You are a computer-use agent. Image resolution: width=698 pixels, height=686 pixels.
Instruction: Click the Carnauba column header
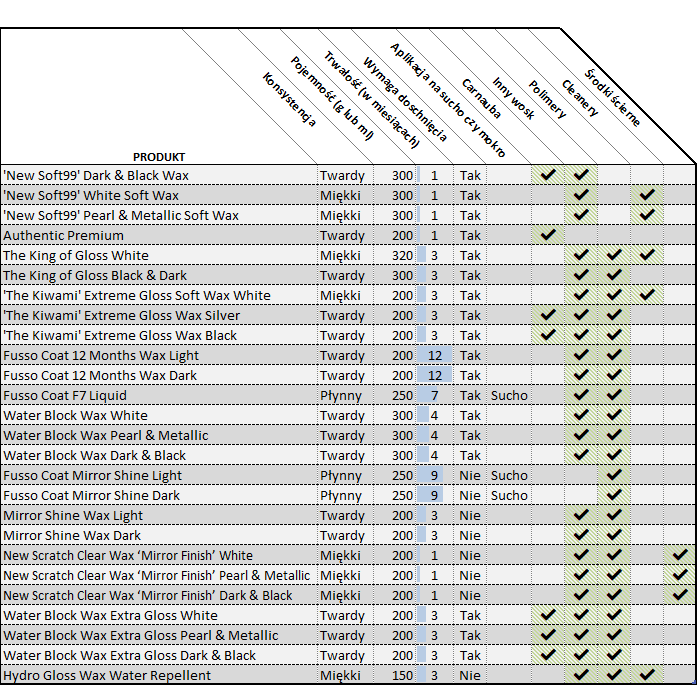(482, 99)
